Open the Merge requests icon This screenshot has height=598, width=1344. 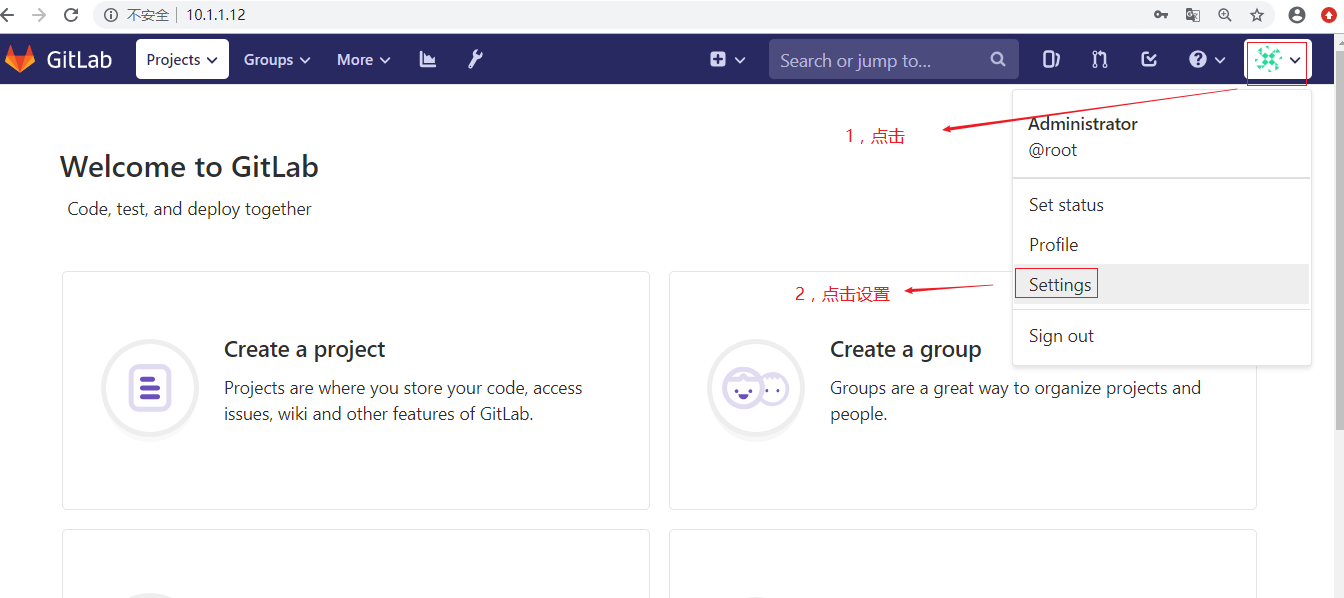(1100, 60)
